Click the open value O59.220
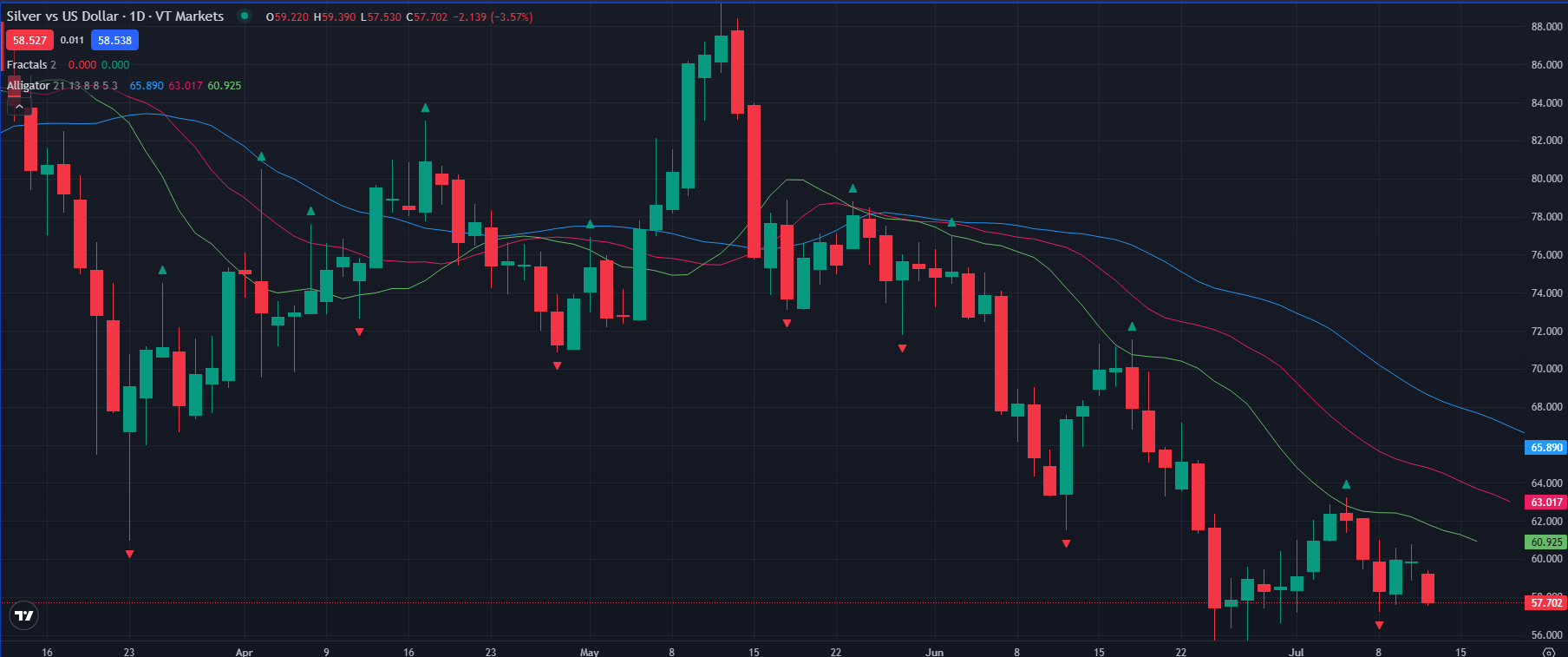The image size is (1568, 657). point(287,17)
